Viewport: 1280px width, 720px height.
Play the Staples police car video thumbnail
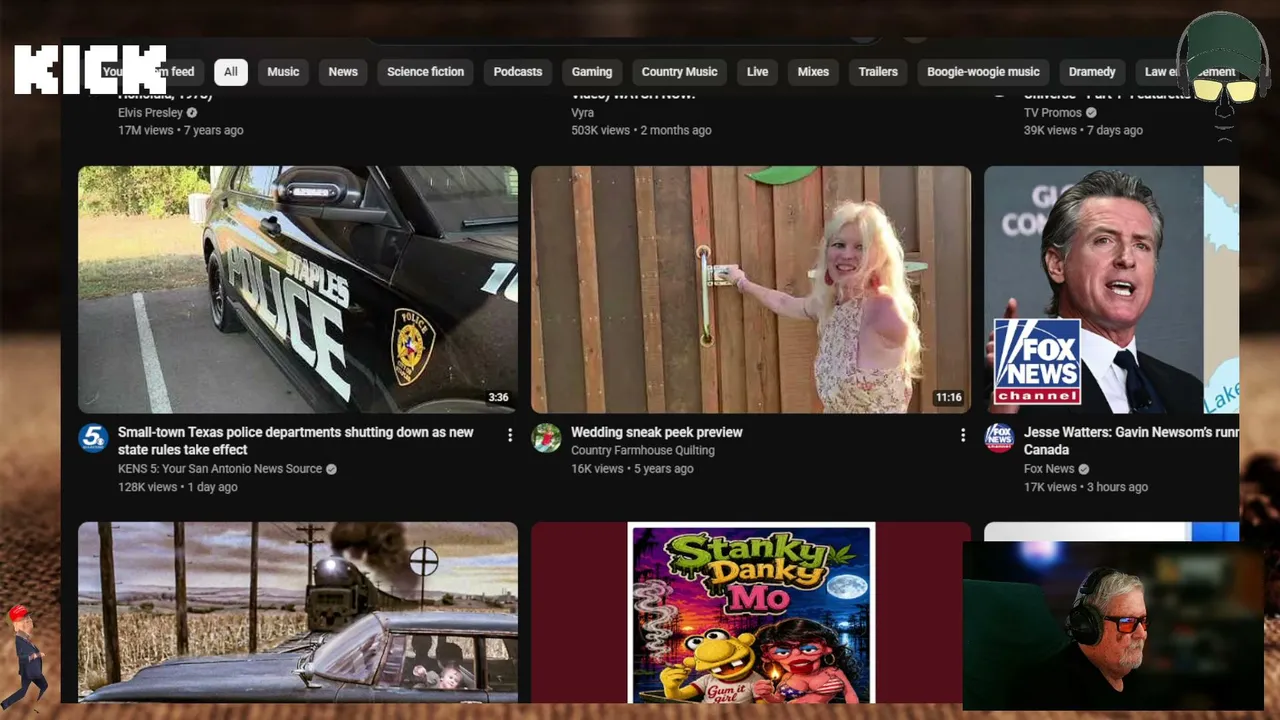point(298,289)
